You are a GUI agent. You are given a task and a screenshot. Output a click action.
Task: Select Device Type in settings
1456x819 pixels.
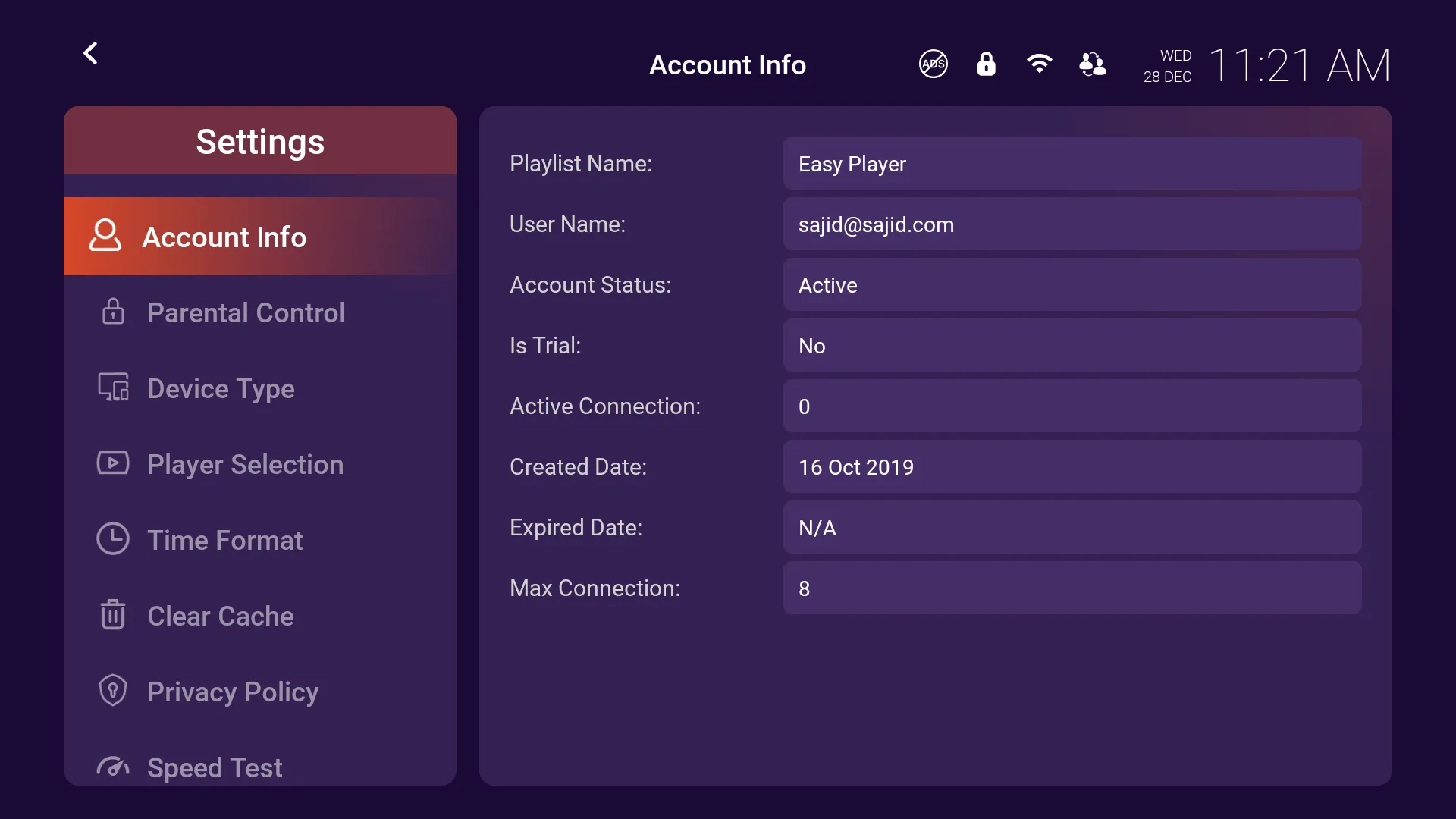tap(260, 388)
